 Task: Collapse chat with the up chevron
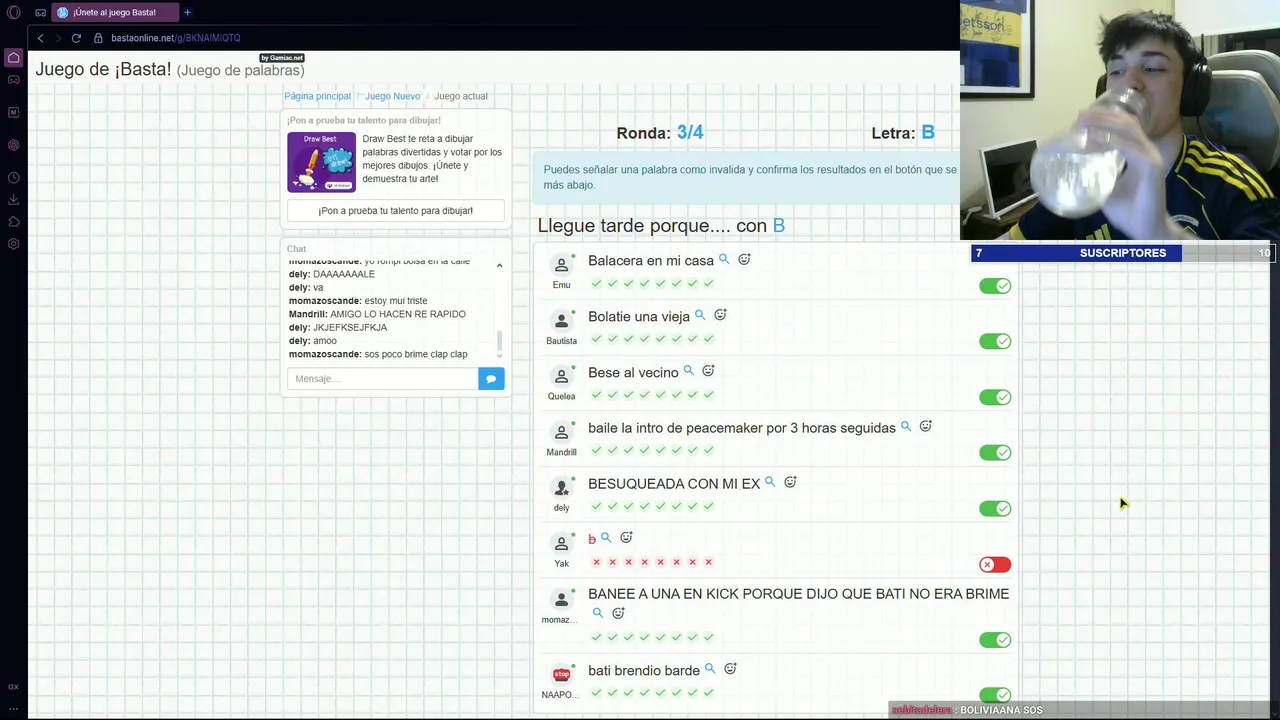[499, 266]
